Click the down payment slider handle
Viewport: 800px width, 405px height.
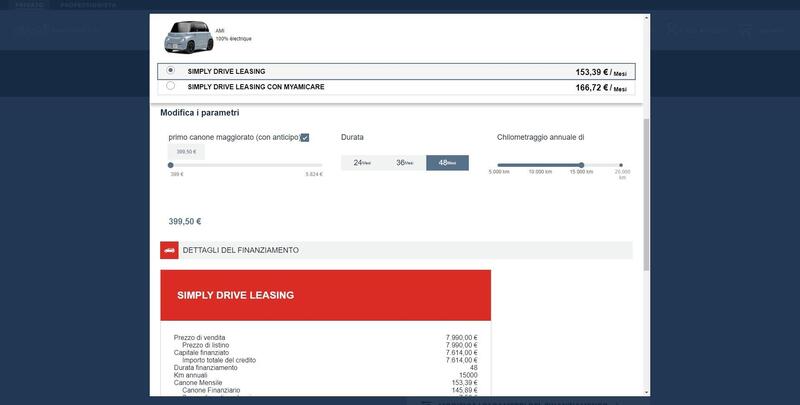[x=170, y=165]
